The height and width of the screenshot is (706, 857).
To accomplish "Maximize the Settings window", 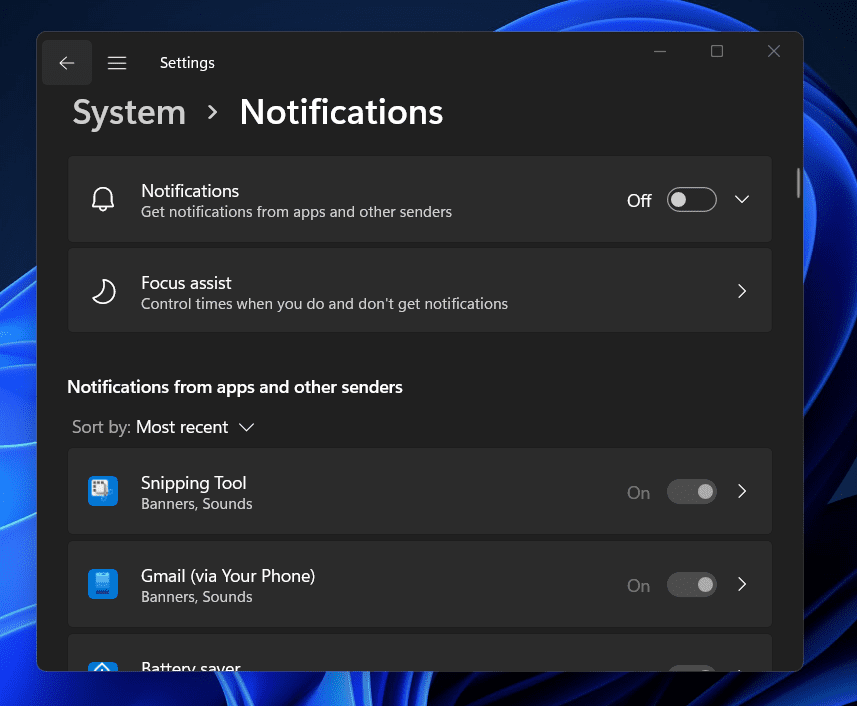I will (717, 52).
